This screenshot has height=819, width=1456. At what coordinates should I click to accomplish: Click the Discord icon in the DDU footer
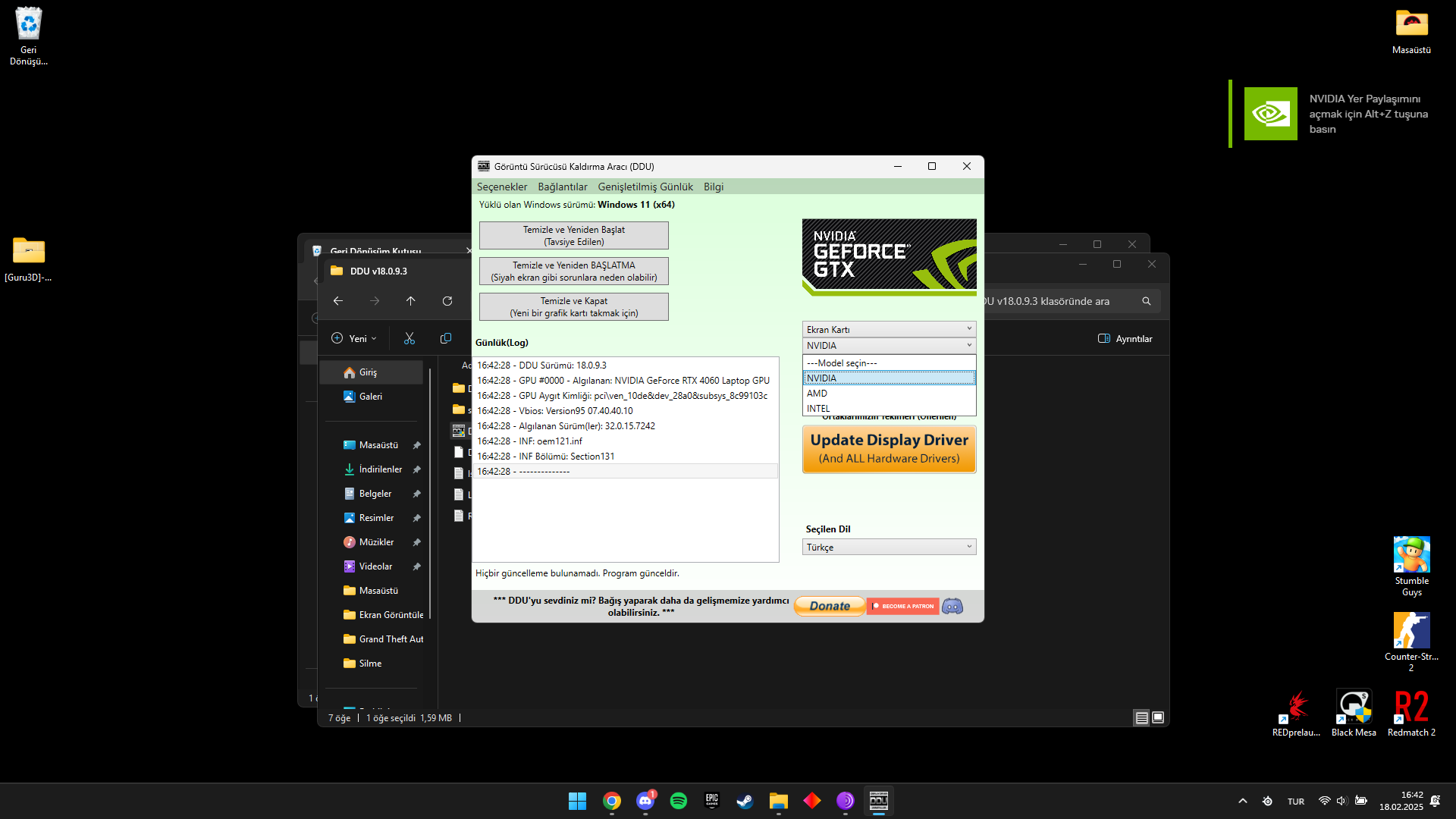click(952, 606)
